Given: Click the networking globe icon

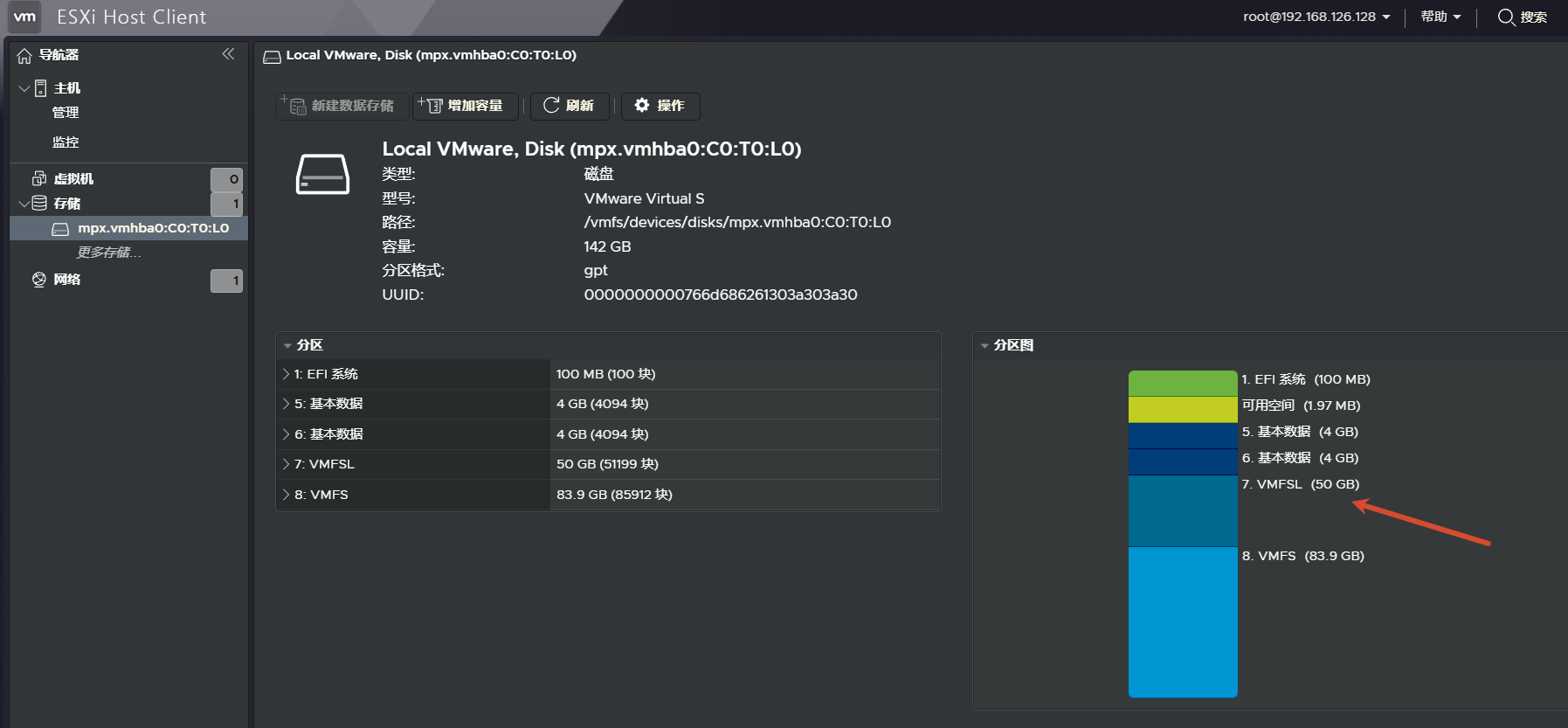Looking at the screenshot, I should pos(39,280).
